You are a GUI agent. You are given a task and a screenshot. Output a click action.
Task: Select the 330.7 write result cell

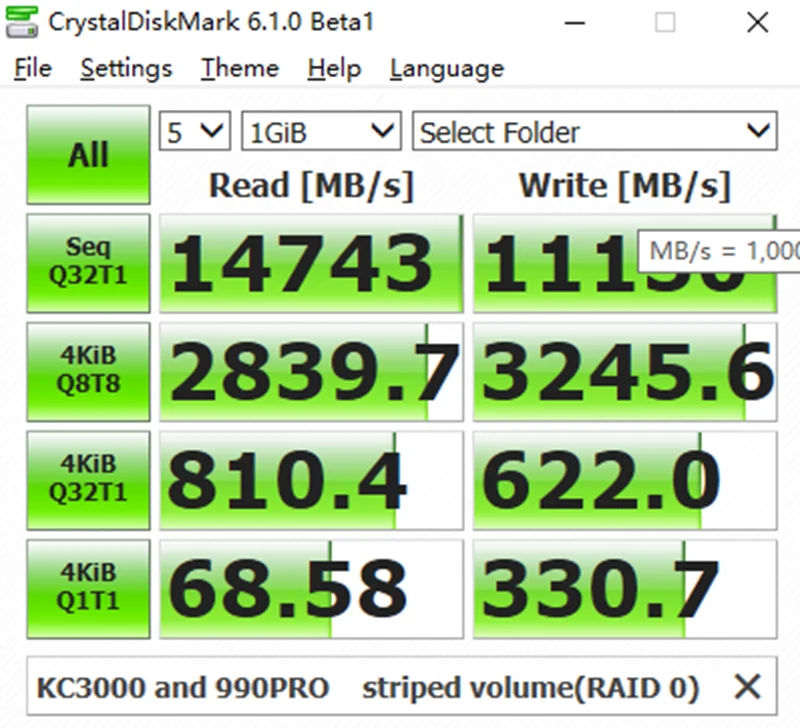624,587
